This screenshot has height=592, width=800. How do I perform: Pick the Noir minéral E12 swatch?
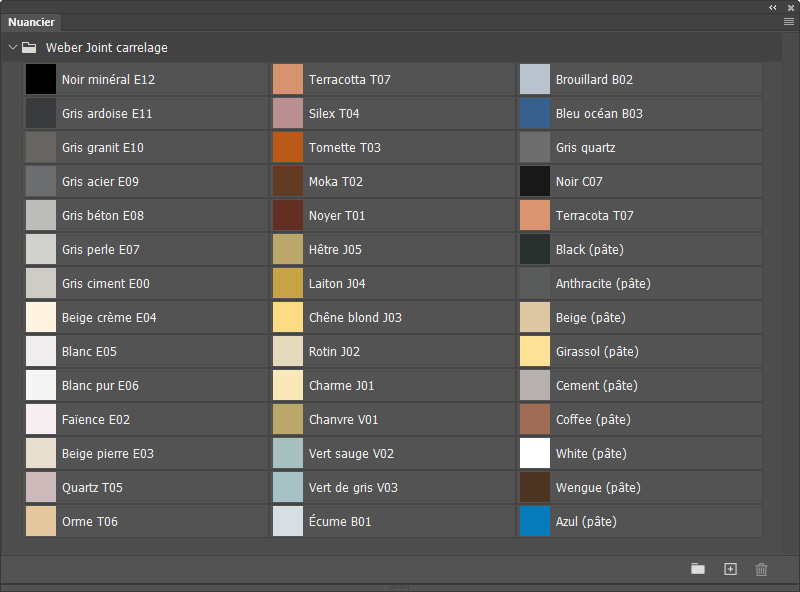pos(41,79)
